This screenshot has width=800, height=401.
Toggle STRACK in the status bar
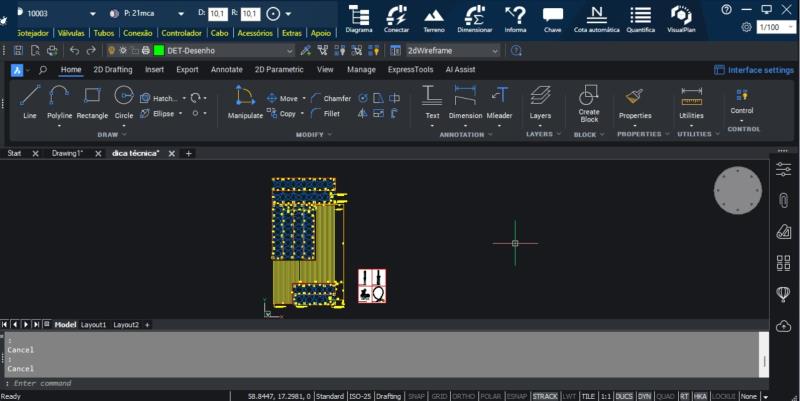tap(545, 396)
